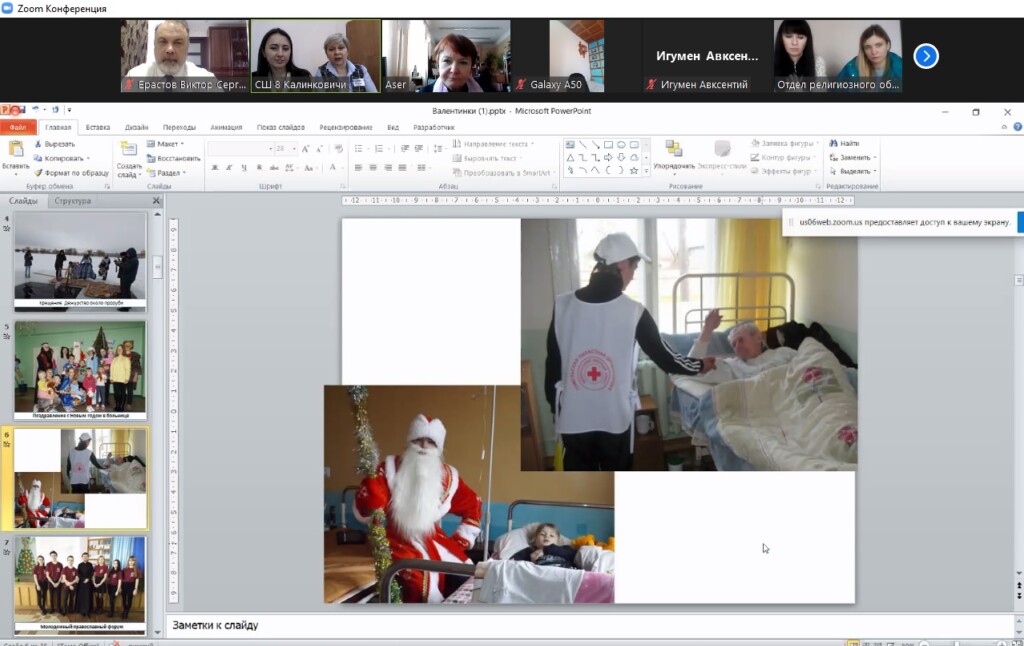Open the font name combo box

[240, 149]
